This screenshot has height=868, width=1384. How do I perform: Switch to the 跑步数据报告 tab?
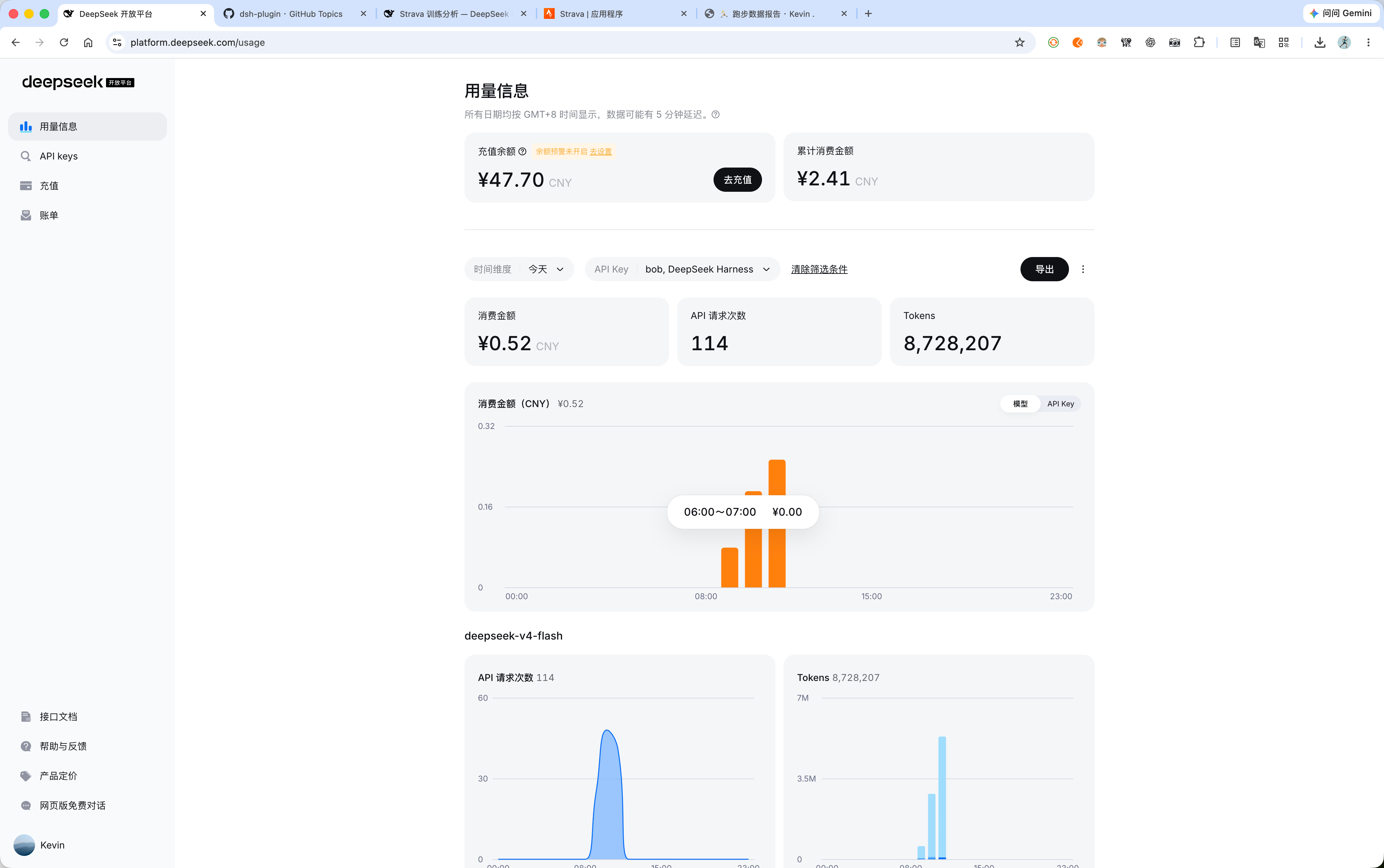pyautogui.click(x=773, y=14)
